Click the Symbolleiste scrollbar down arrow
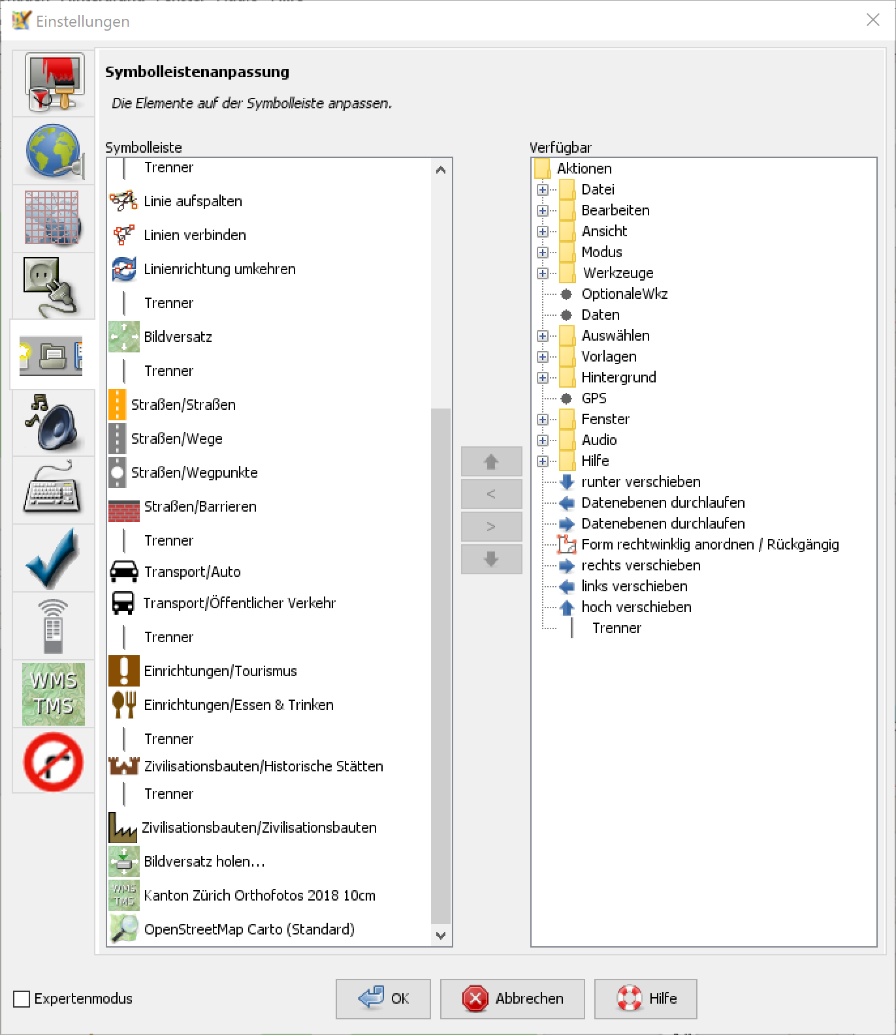Screen dimensions: 896x1035 [440, 936]
